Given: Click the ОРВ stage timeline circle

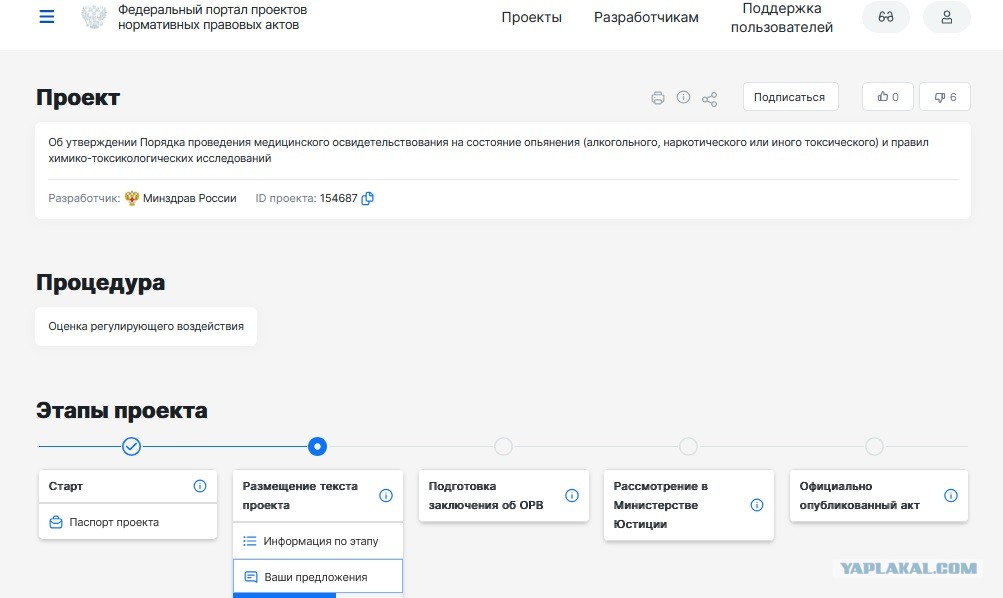Looking at the screenshot, I should pyautogui.click(x=503, y=446).
